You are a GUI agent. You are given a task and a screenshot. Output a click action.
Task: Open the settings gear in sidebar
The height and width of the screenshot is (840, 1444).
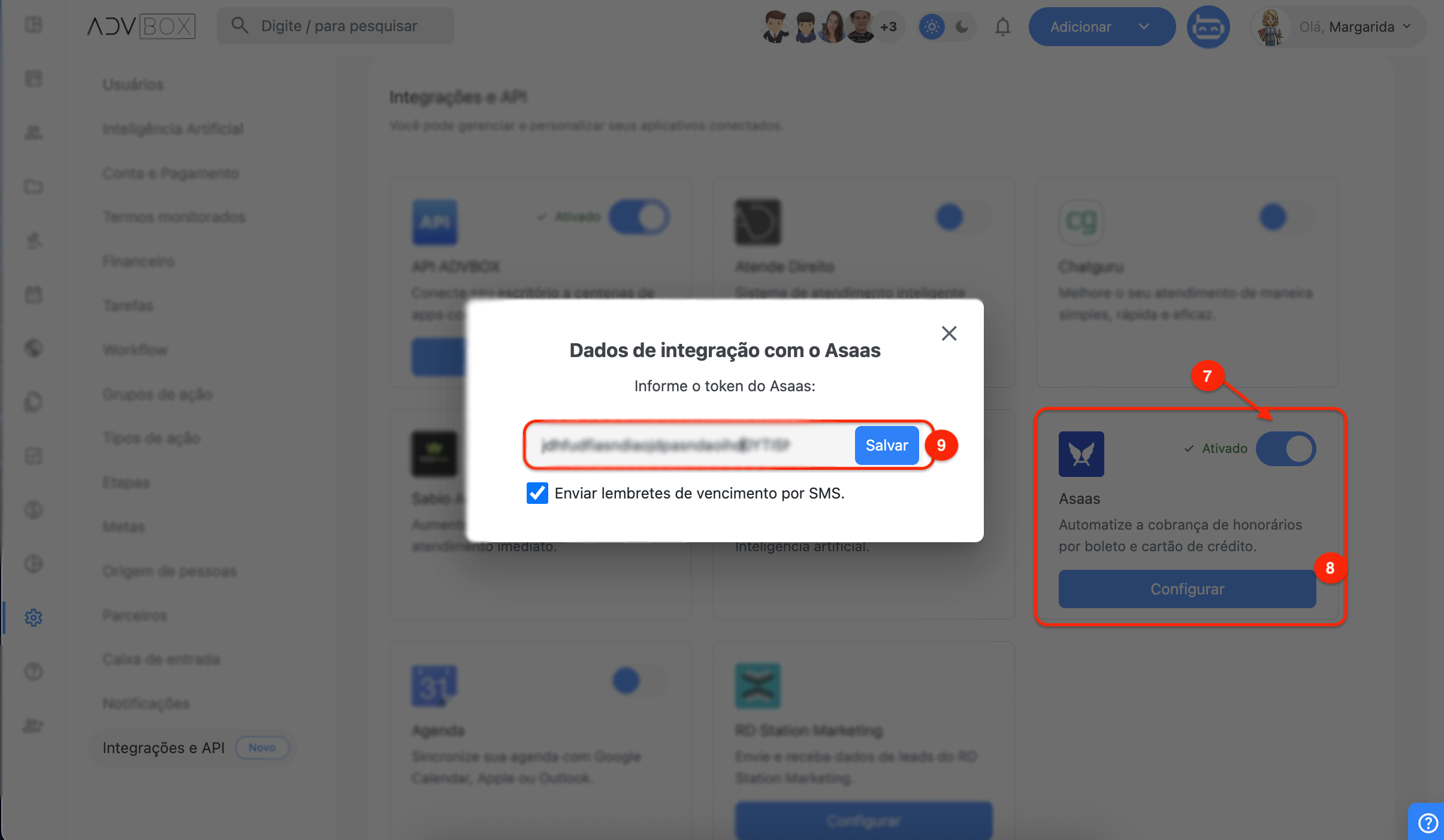pos(34,618)
